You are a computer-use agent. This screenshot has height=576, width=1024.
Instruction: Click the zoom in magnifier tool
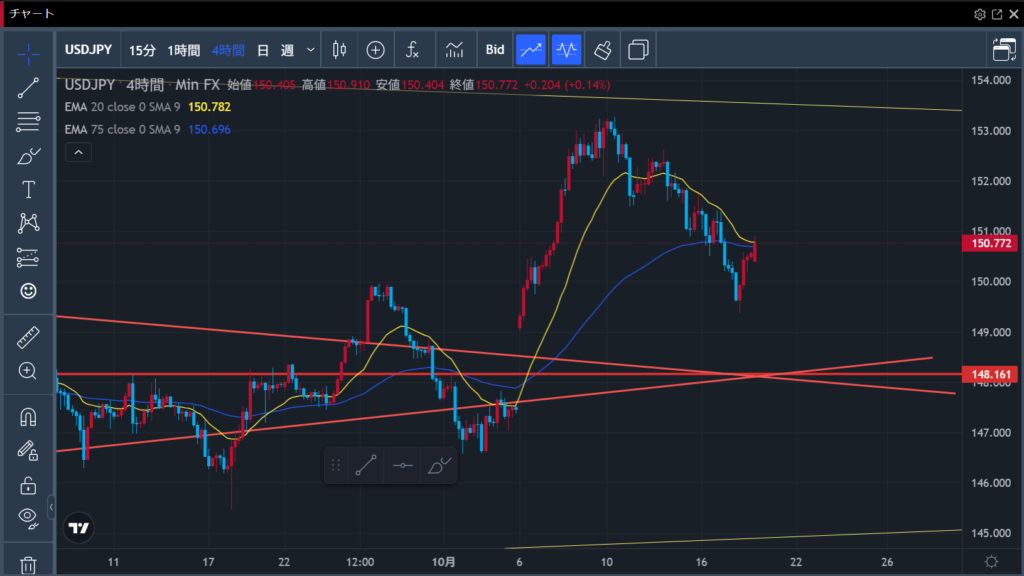(28, 371)
